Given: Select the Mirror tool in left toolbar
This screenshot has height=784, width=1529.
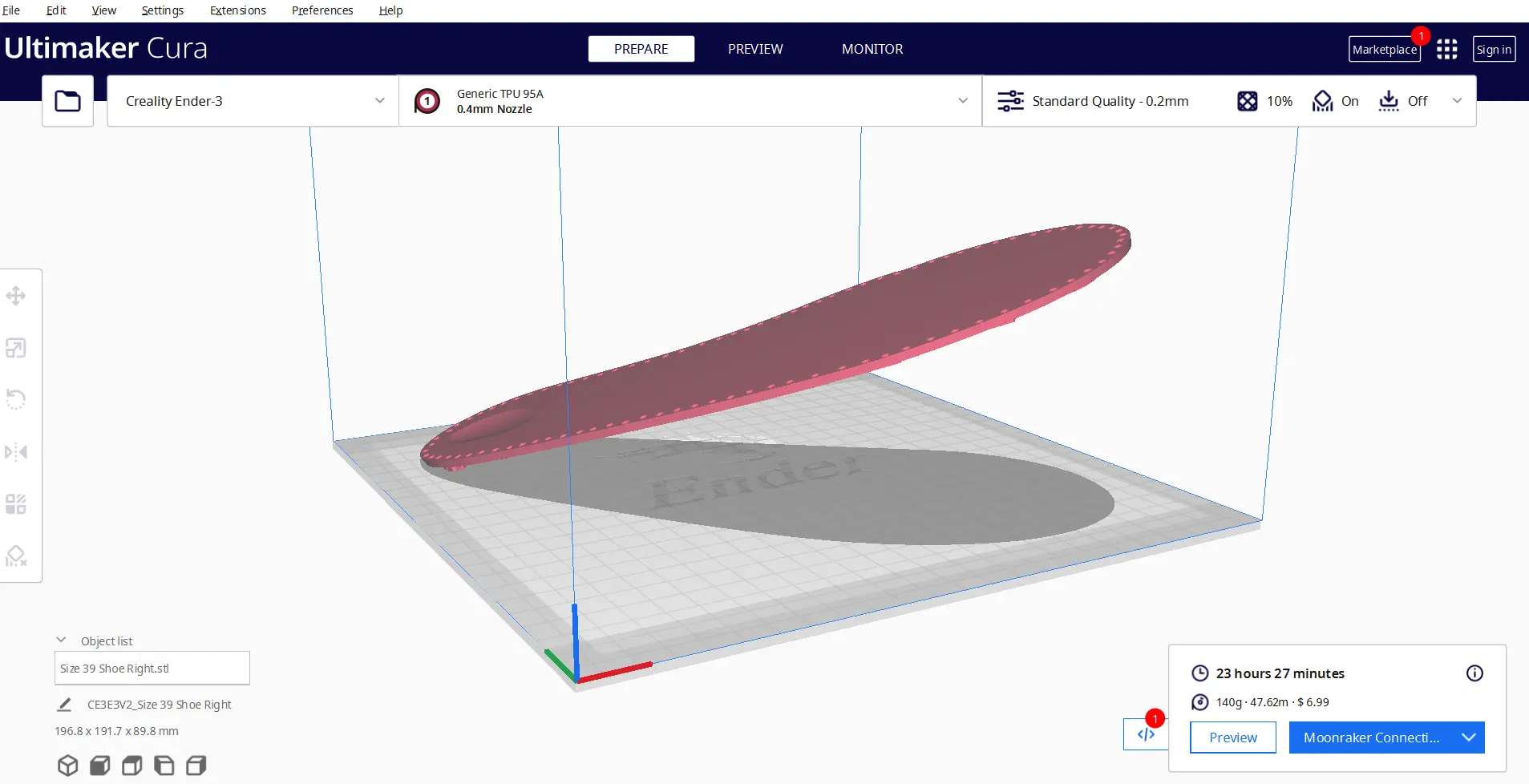Looking at the screenshot, I should click(x=16, y=452).
